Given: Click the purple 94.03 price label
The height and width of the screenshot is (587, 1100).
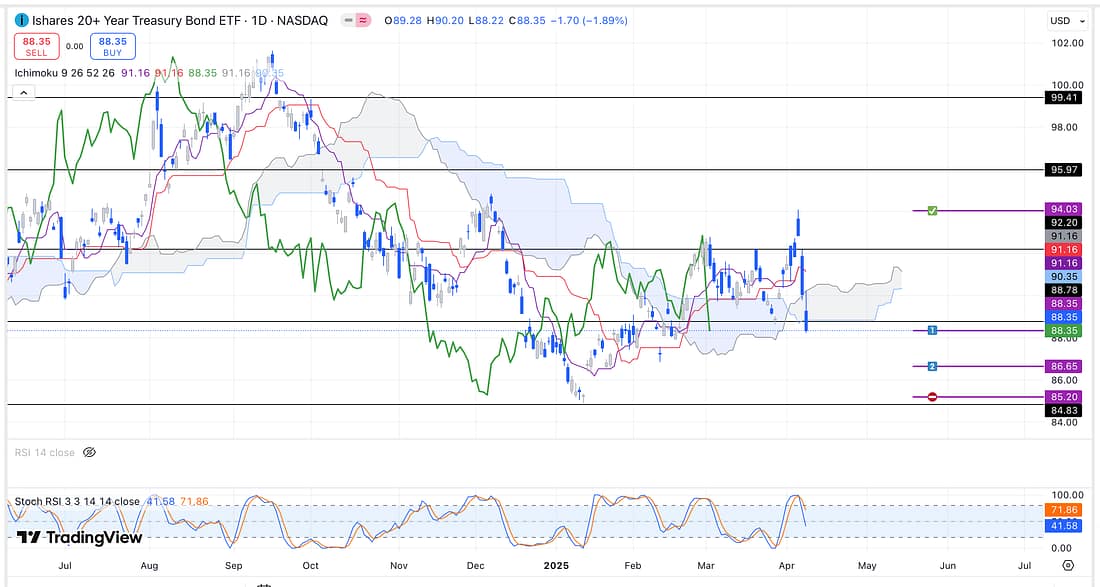Looking at the screenshot, I should [x=1061, y=209].
